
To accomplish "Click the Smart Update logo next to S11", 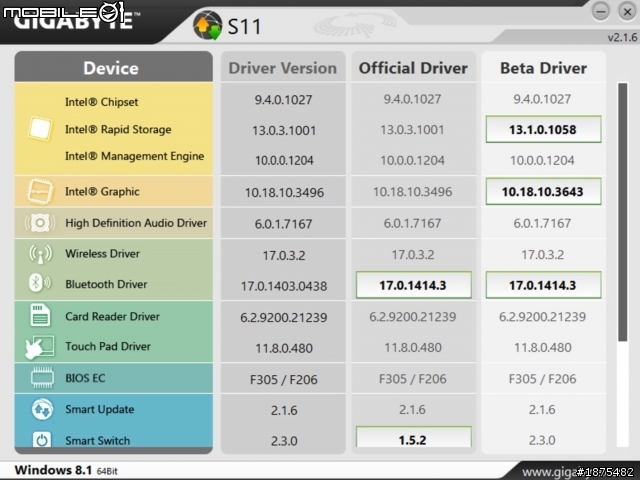I will point(207,26).
